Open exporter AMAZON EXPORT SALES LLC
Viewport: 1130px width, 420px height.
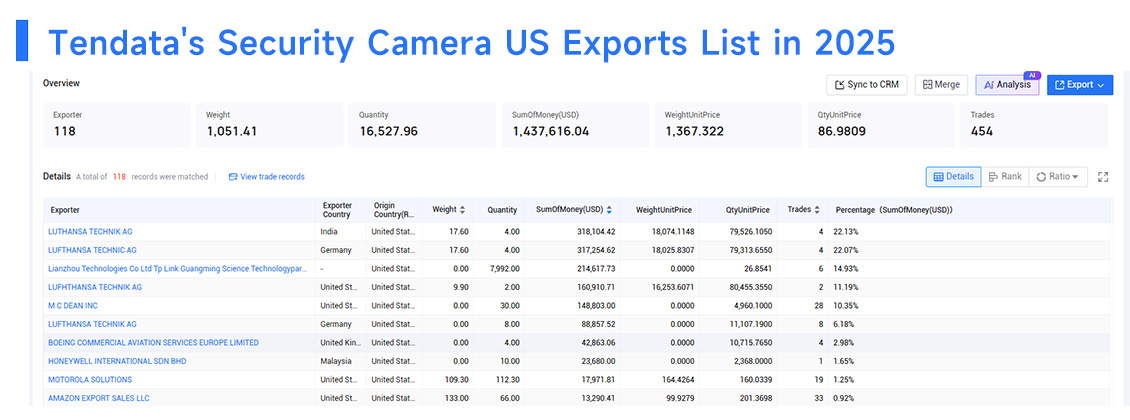click(x=99, y=398)
